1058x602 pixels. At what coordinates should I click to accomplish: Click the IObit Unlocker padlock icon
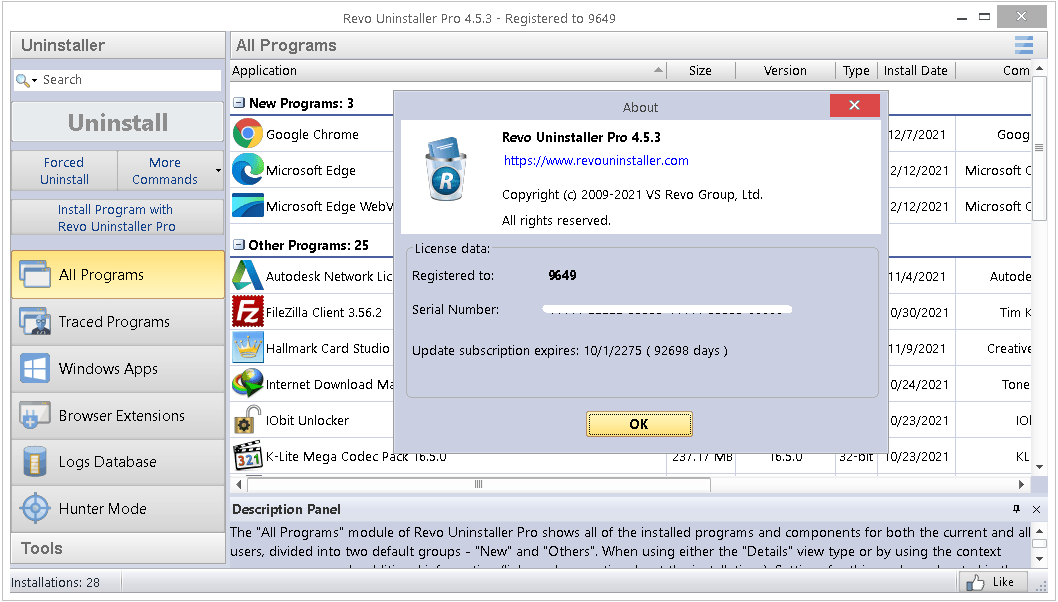pyautogui.click(x=248, y=419)
